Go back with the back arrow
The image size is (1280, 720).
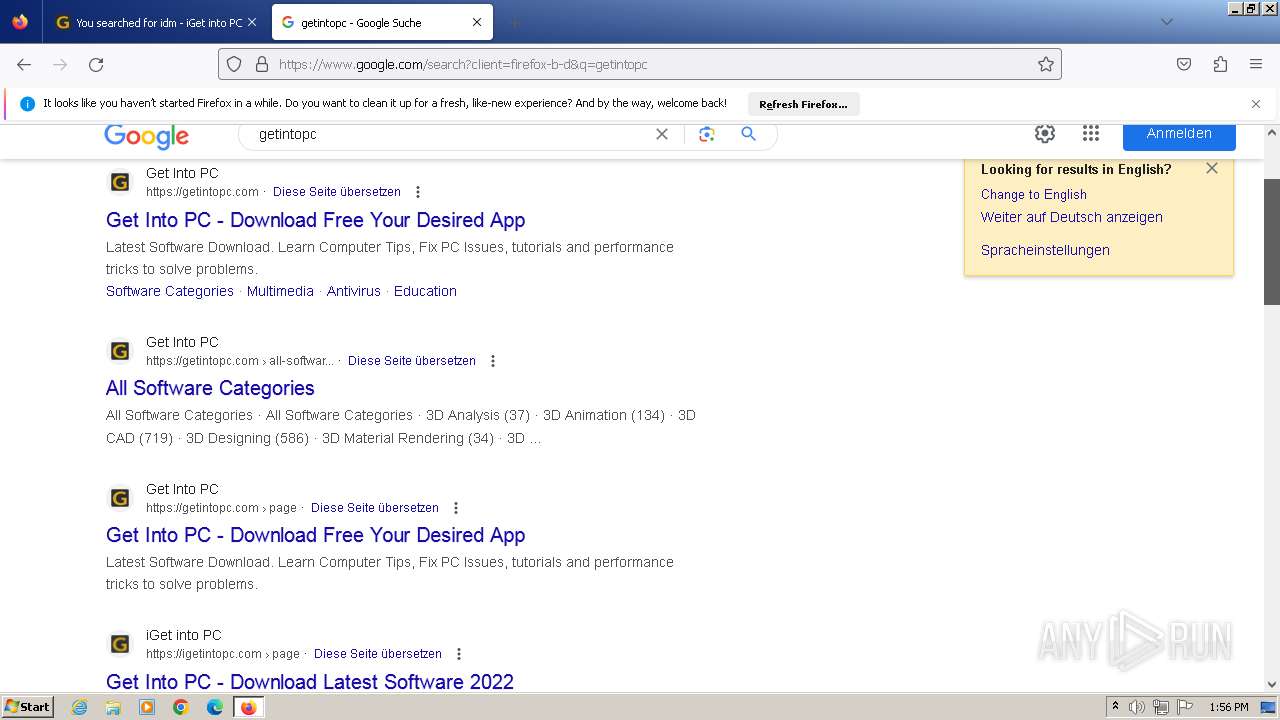click(24, 64)
